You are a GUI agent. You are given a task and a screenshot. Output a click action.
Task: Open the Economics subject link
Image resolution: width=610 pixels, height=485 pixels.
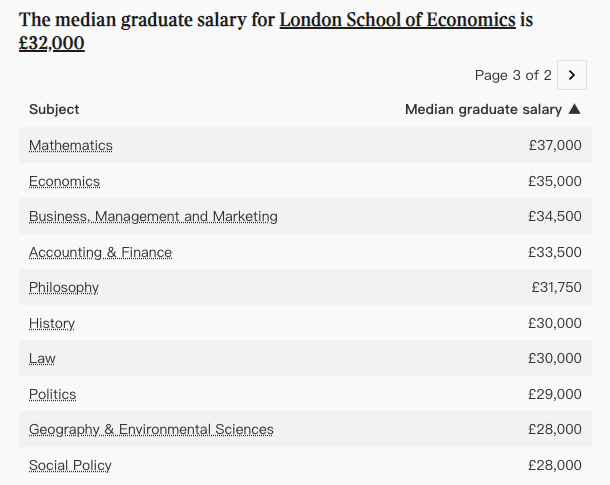pyautogui.click(x=65, y=181)
